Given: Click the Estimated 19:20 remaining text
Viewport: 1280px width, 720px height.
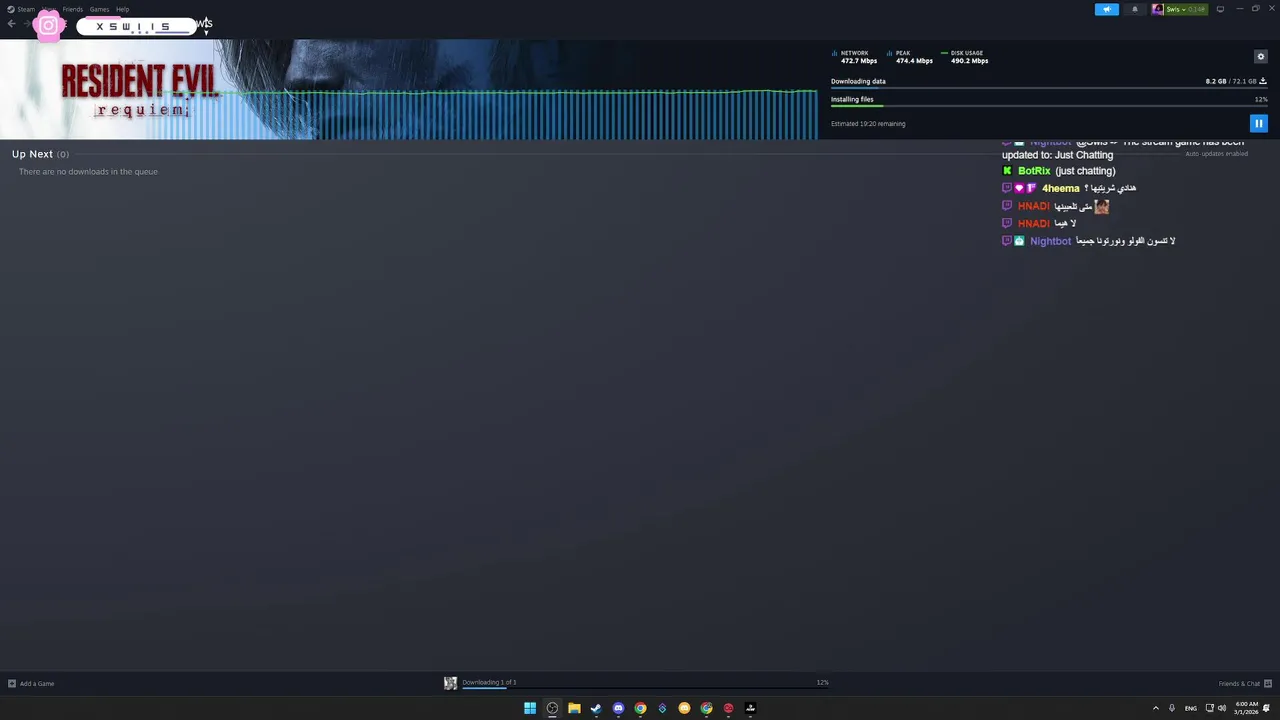Looking at the screenshot, I should click(x=868, y=124).
